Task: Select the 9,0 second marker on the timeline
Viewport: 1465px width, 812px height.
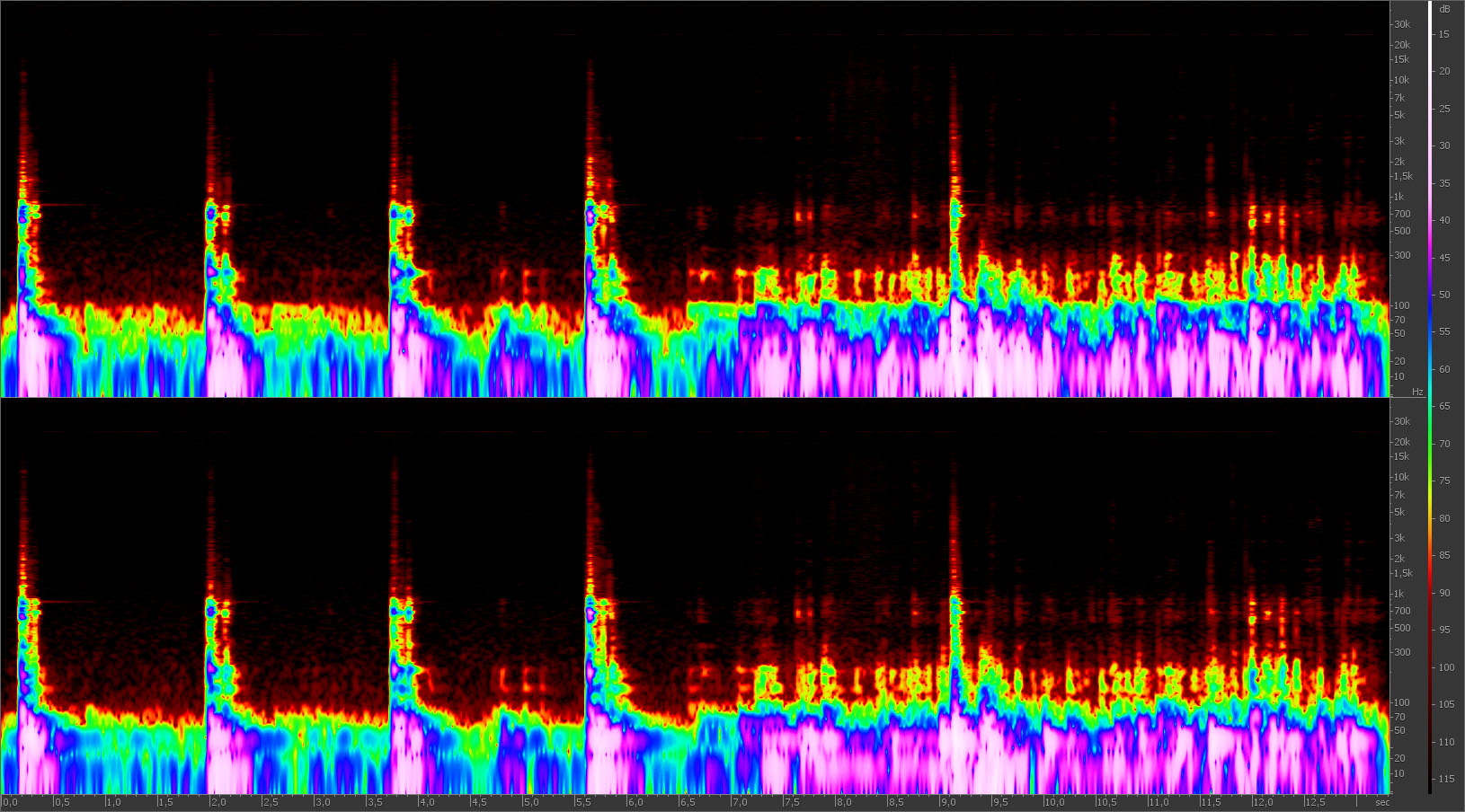Action: coord(948,802)
